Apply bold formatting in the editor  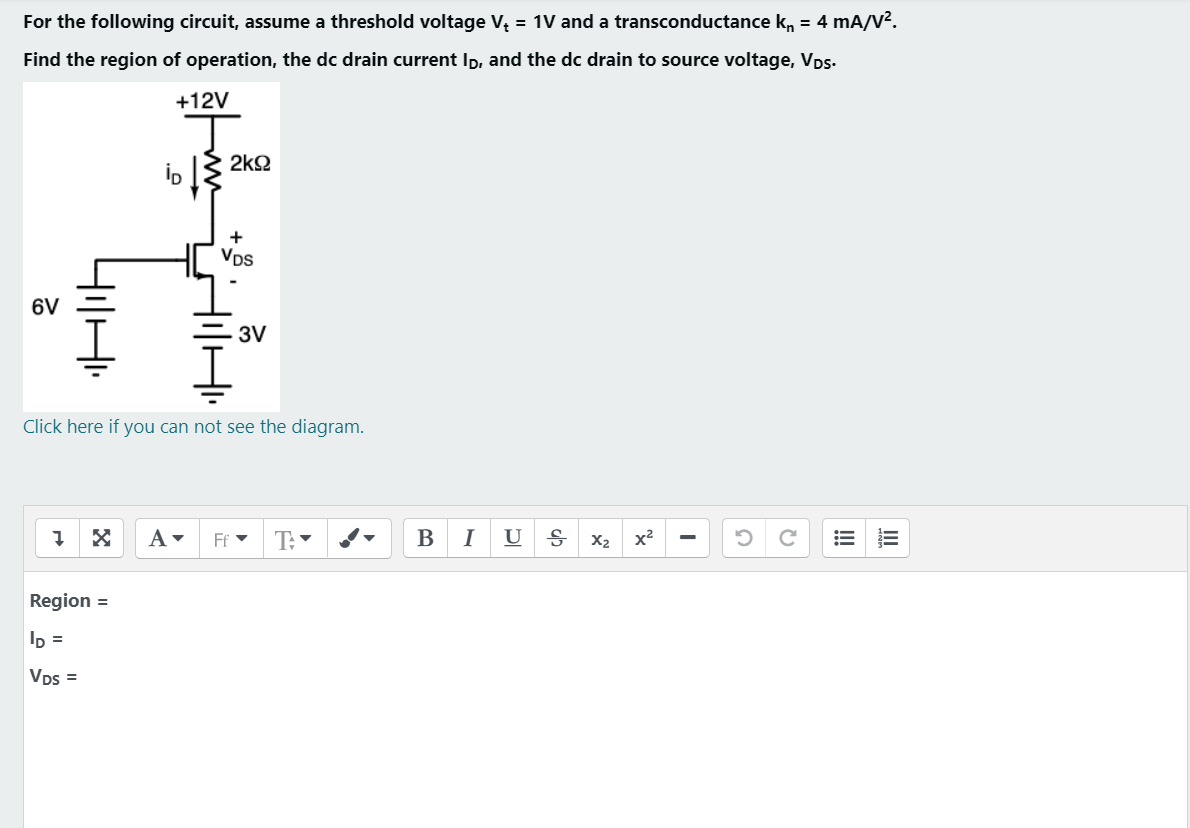coord(425,538)
